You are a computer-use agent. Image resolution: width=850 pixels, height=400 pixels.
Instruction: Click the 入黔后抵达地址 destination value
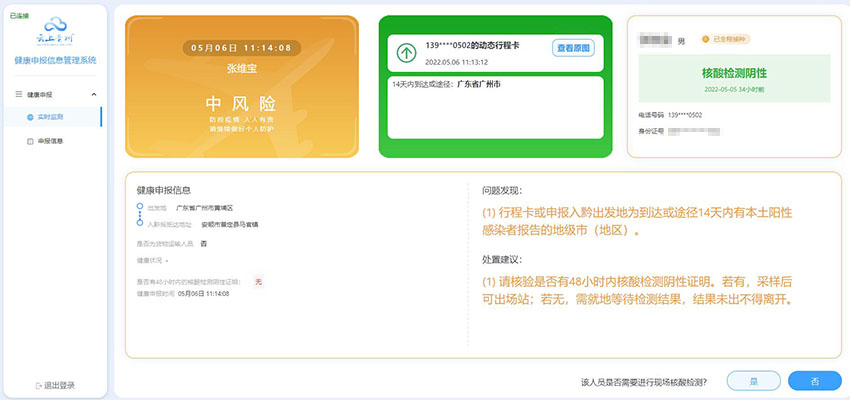pos(229,224)
